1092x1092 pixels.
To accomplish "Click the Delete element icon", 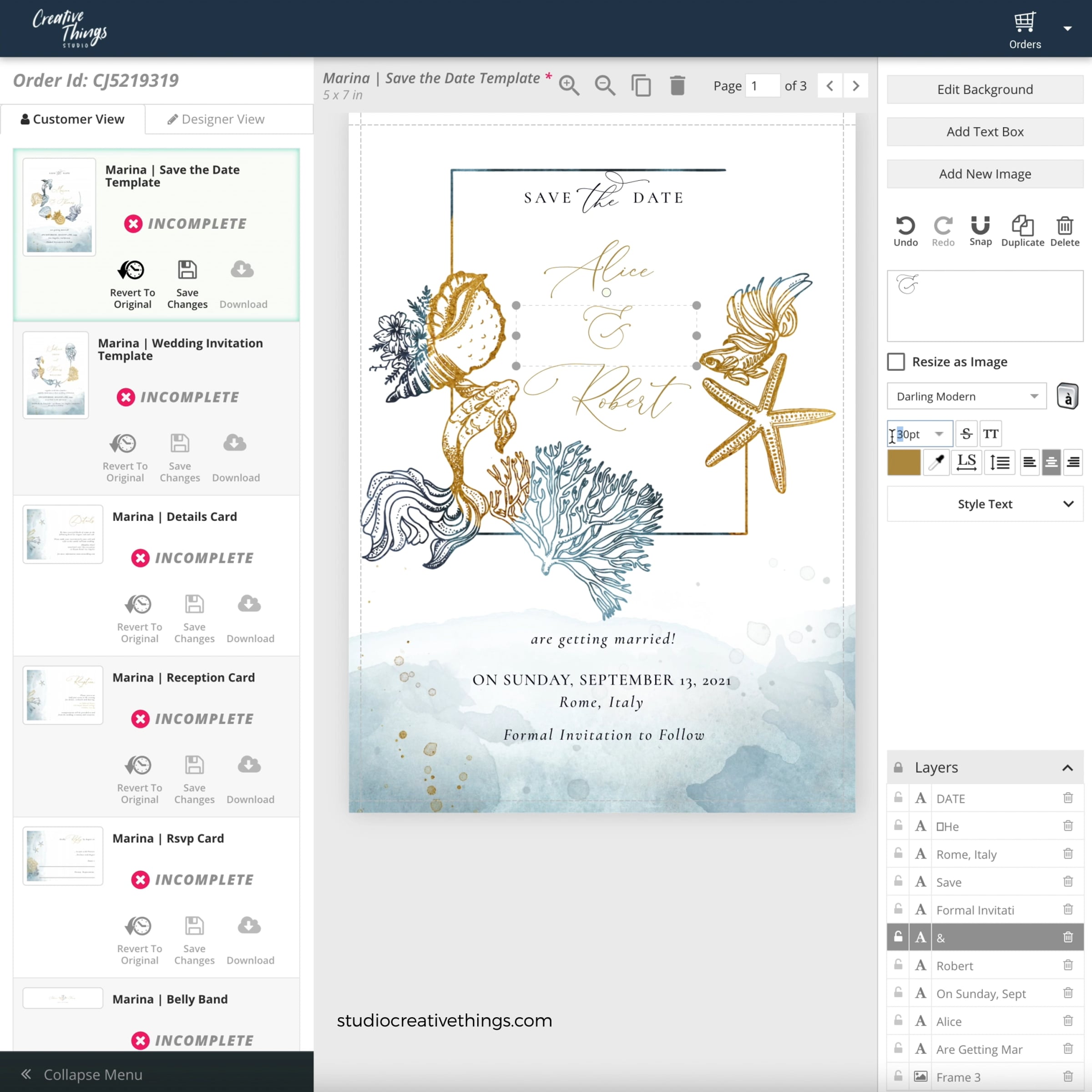I will pyautogui.click(x=1065, y=231).
